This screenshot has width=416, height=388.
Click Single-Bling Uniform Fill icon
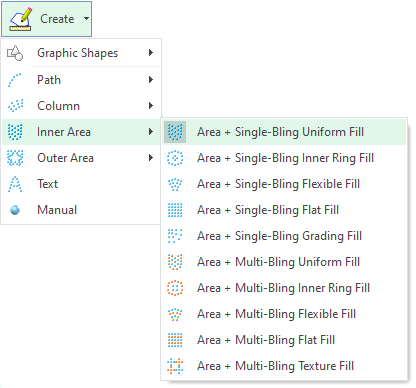coord(175,132)
